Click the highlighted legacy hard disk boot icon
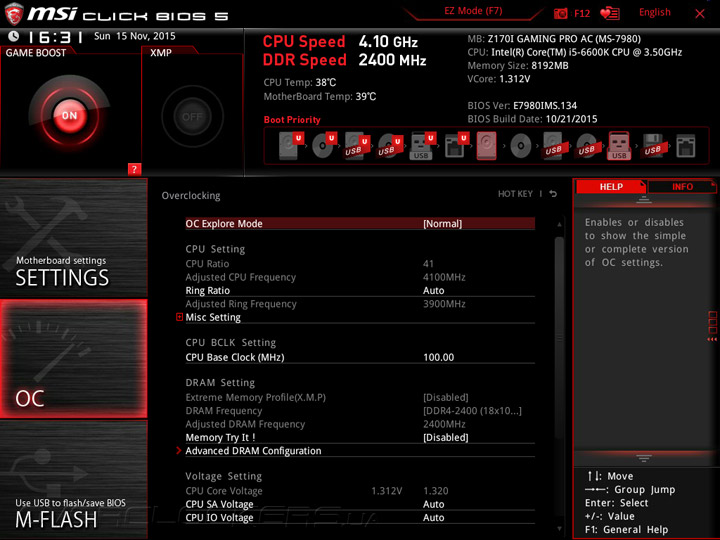The width and height of the screenshot is (720, 540). (x=486, y=146)
